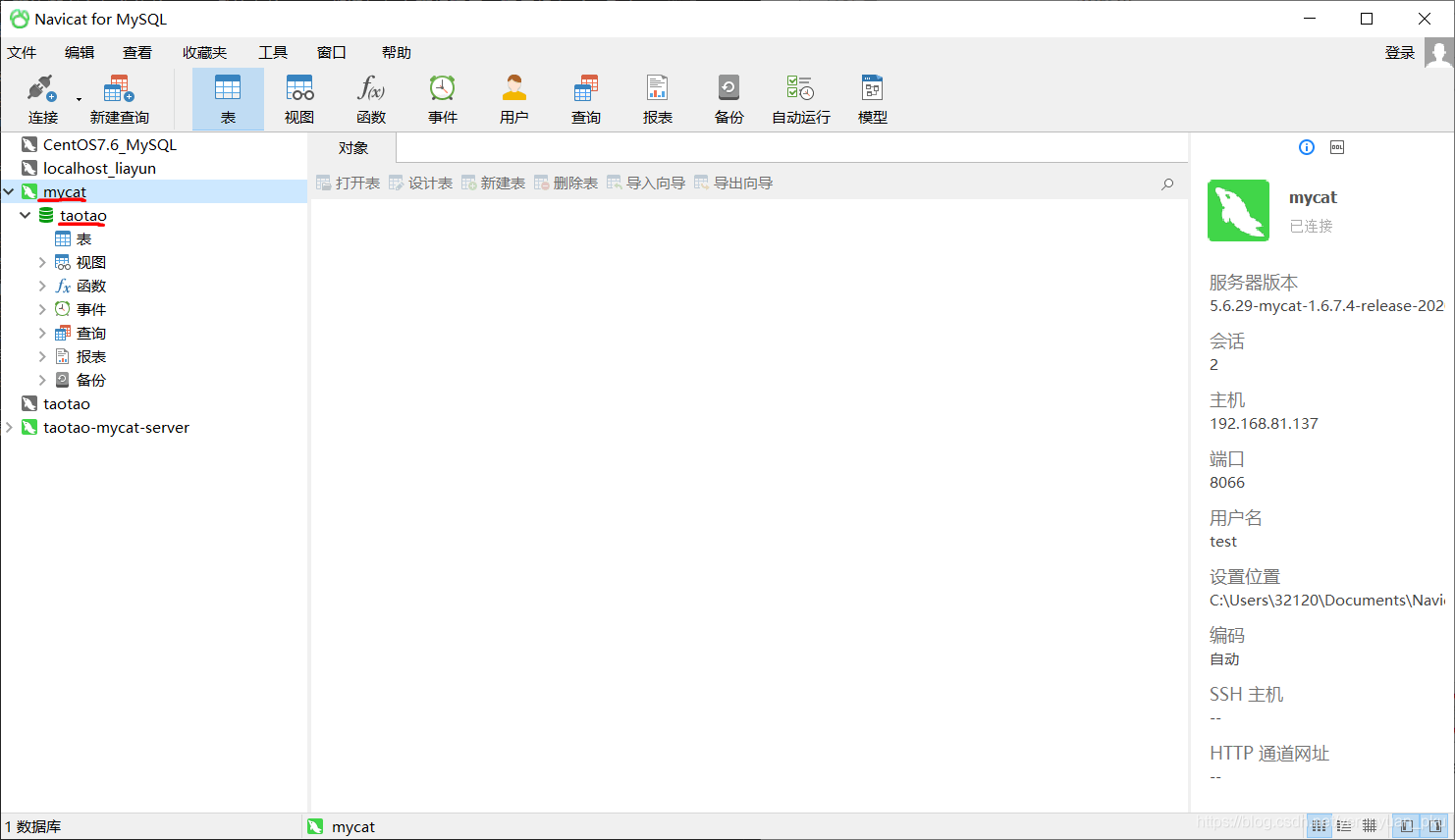Click the 导出向导 button

coord(733,184)
